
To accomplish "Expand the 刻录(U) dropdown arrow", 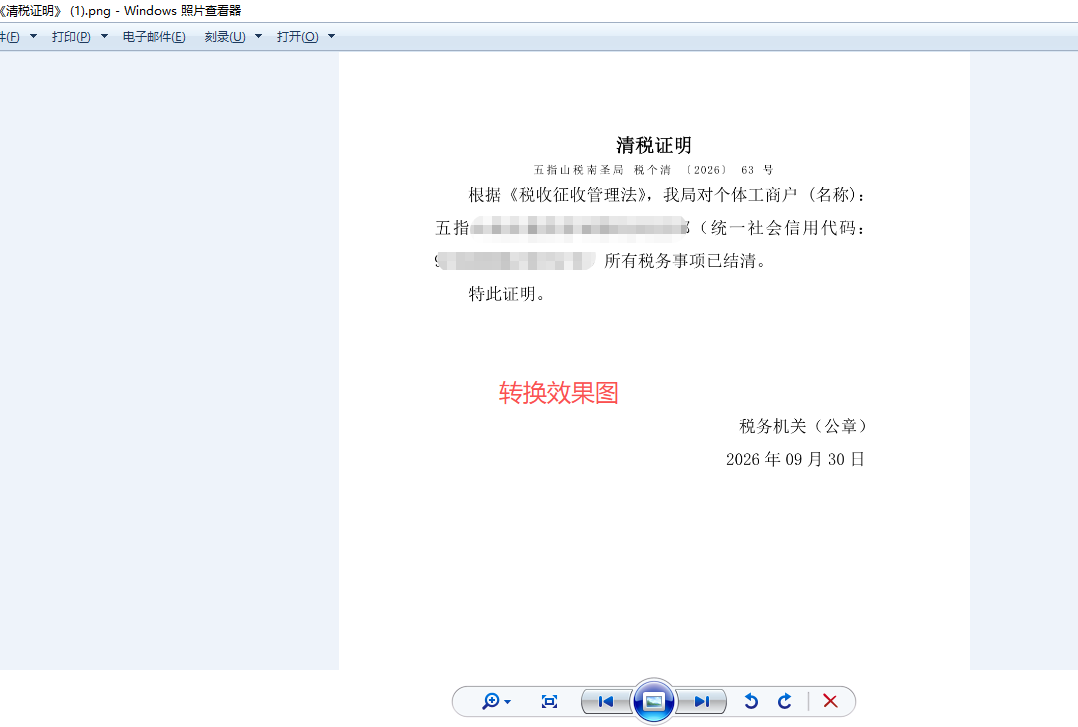I will point(258,36).
